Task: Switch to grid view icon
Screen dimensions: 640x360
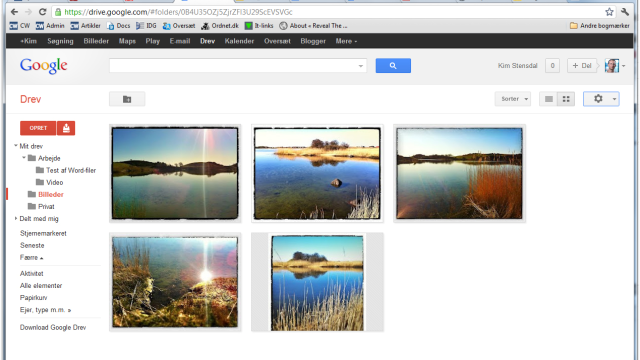Action: 566,99
